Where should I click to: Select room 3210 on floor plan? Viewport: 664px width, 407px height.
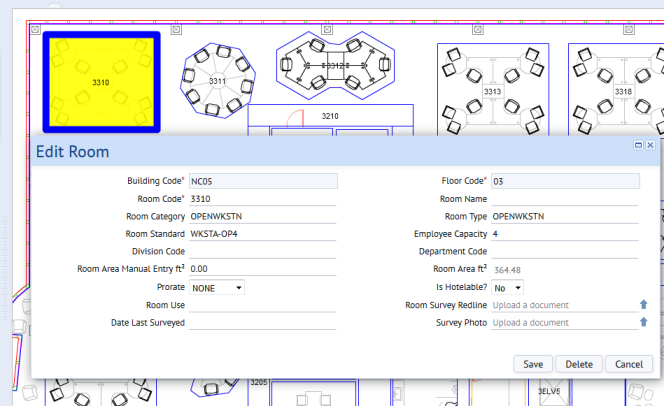click(x=330, y=116)
